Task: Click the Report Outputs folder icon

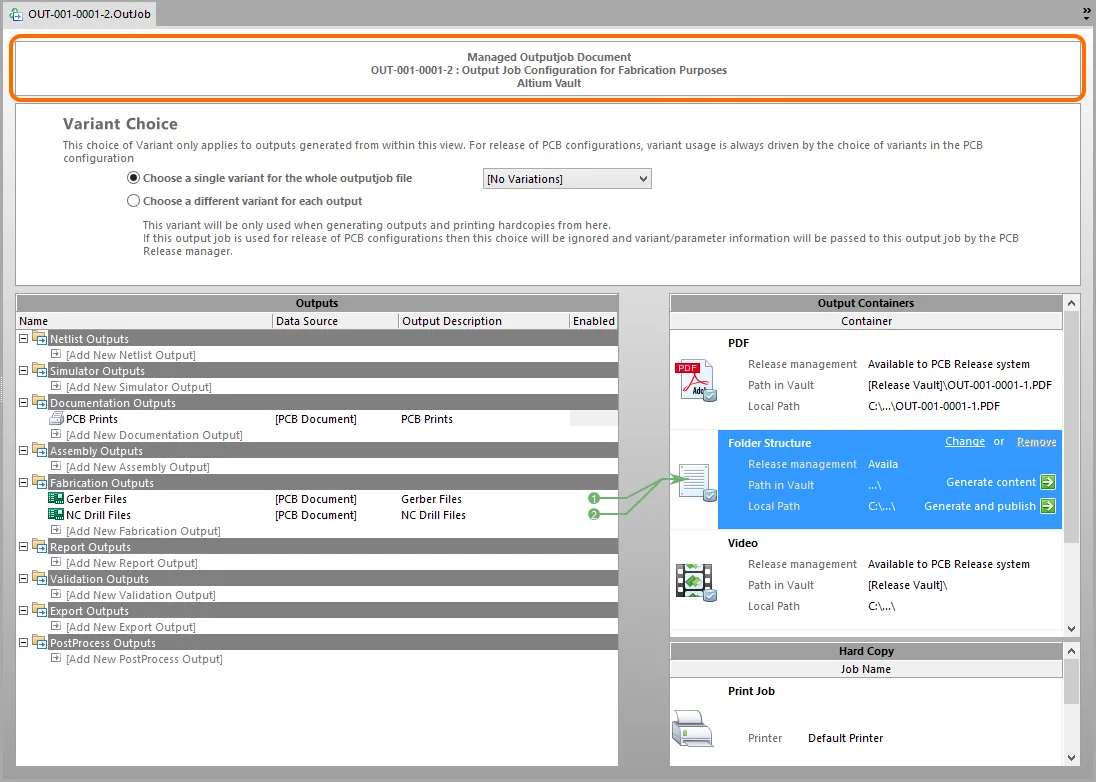Action: 40,546
